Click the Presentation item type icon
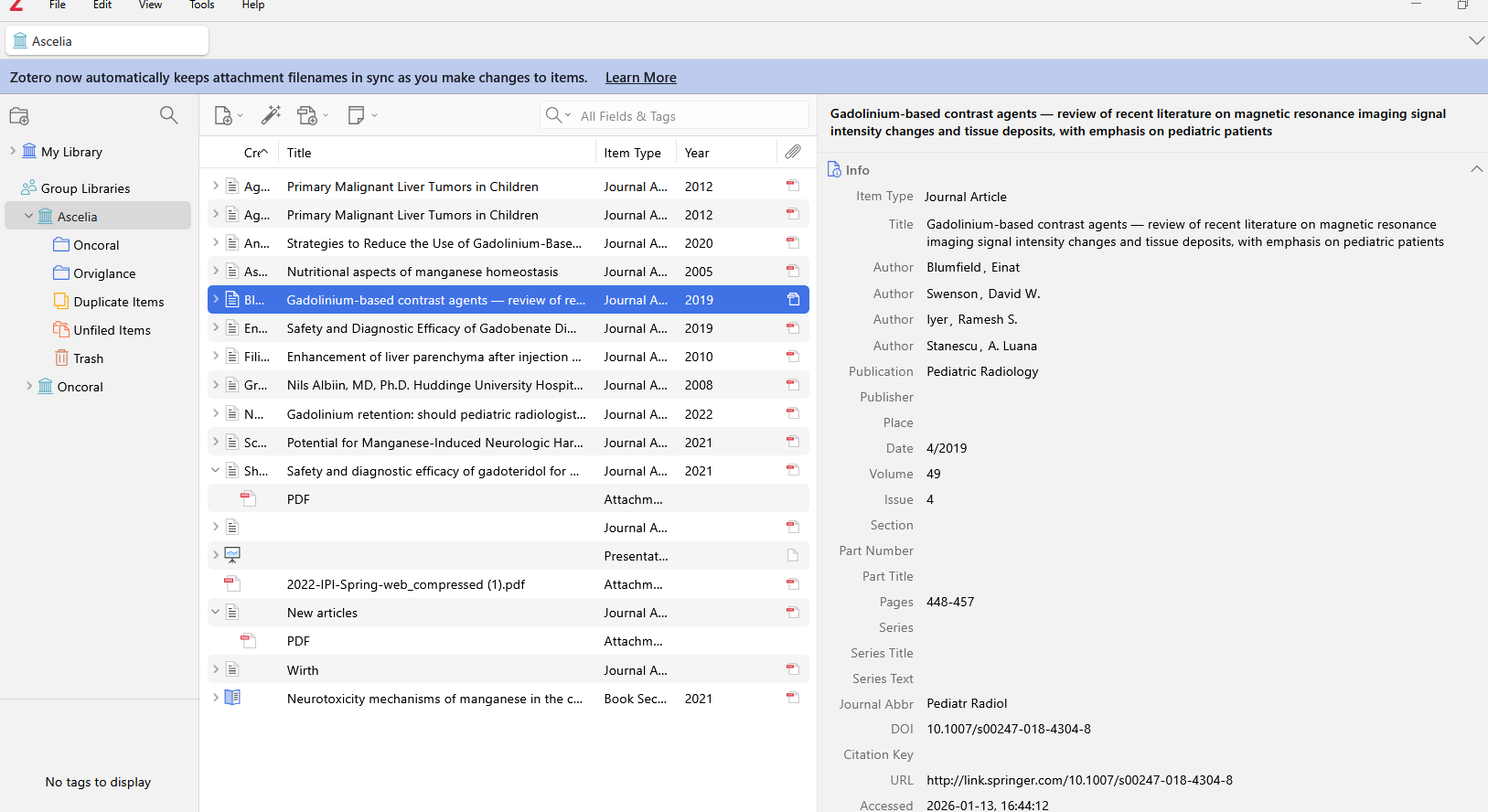Screen dimensions: 1488x812 point(232,555)
